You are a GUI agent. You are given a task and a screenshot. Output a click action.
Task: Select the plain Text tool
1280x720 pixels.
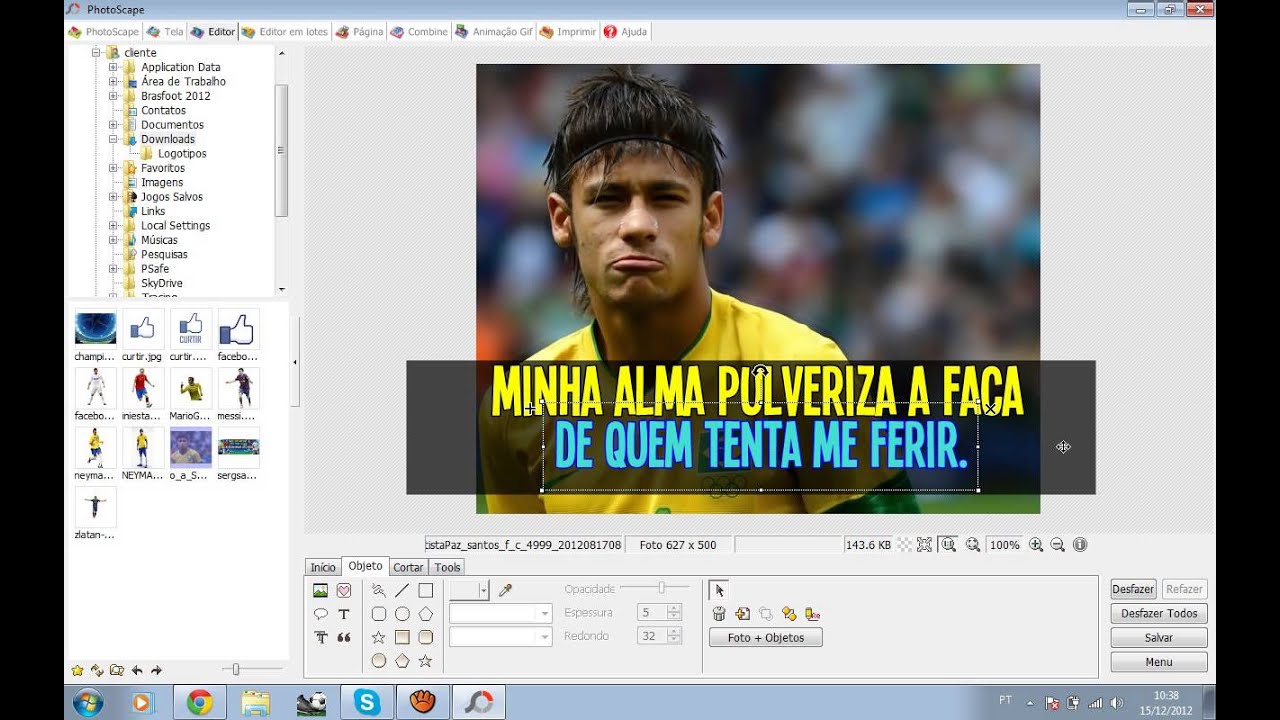344,614
